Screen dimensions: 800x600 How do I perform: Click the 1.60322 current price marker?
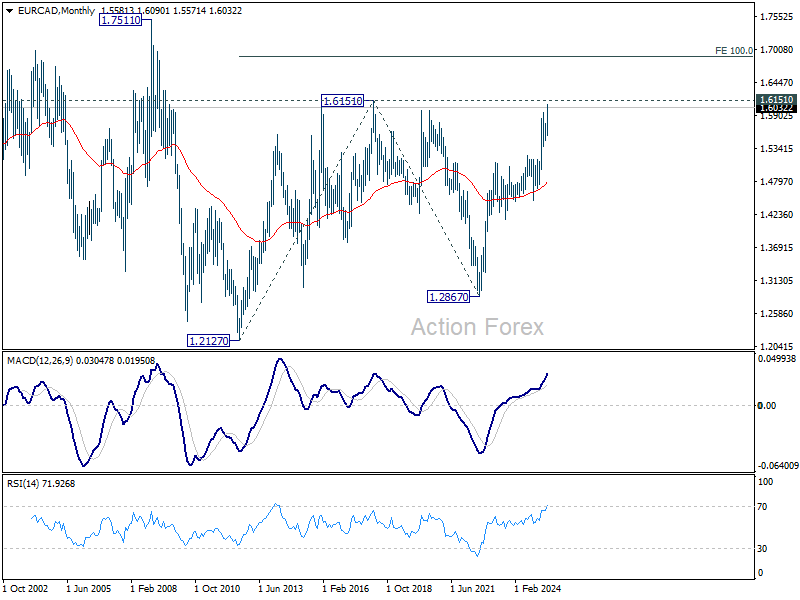[x=776, y=108]
